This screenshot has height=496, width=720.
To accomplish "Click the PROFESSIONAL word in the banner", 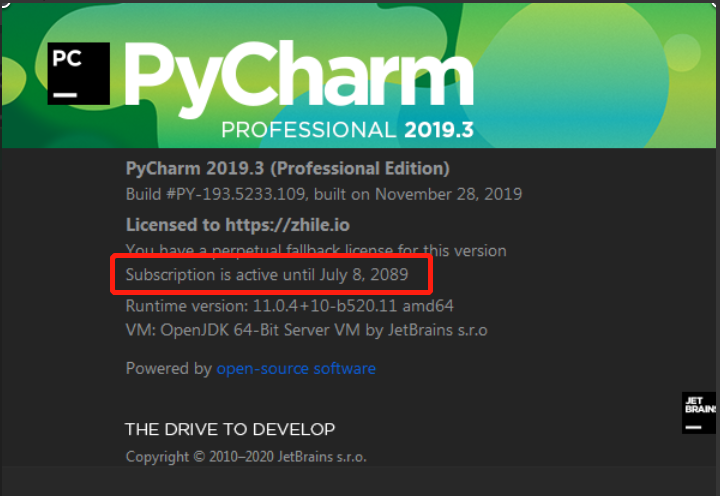I will [x=308, y=130].
